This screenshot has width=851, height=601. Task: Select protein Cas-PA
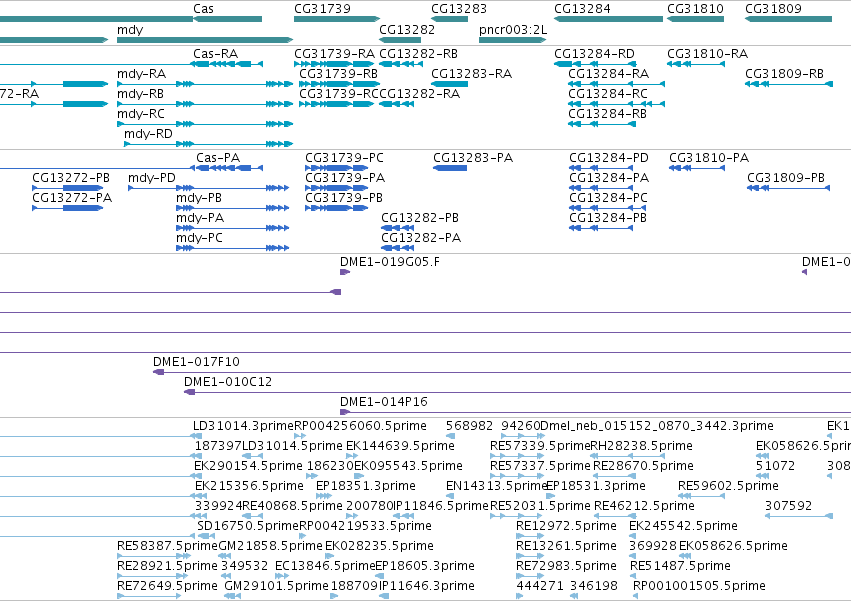pyautogui.click(x=218, y=158)
